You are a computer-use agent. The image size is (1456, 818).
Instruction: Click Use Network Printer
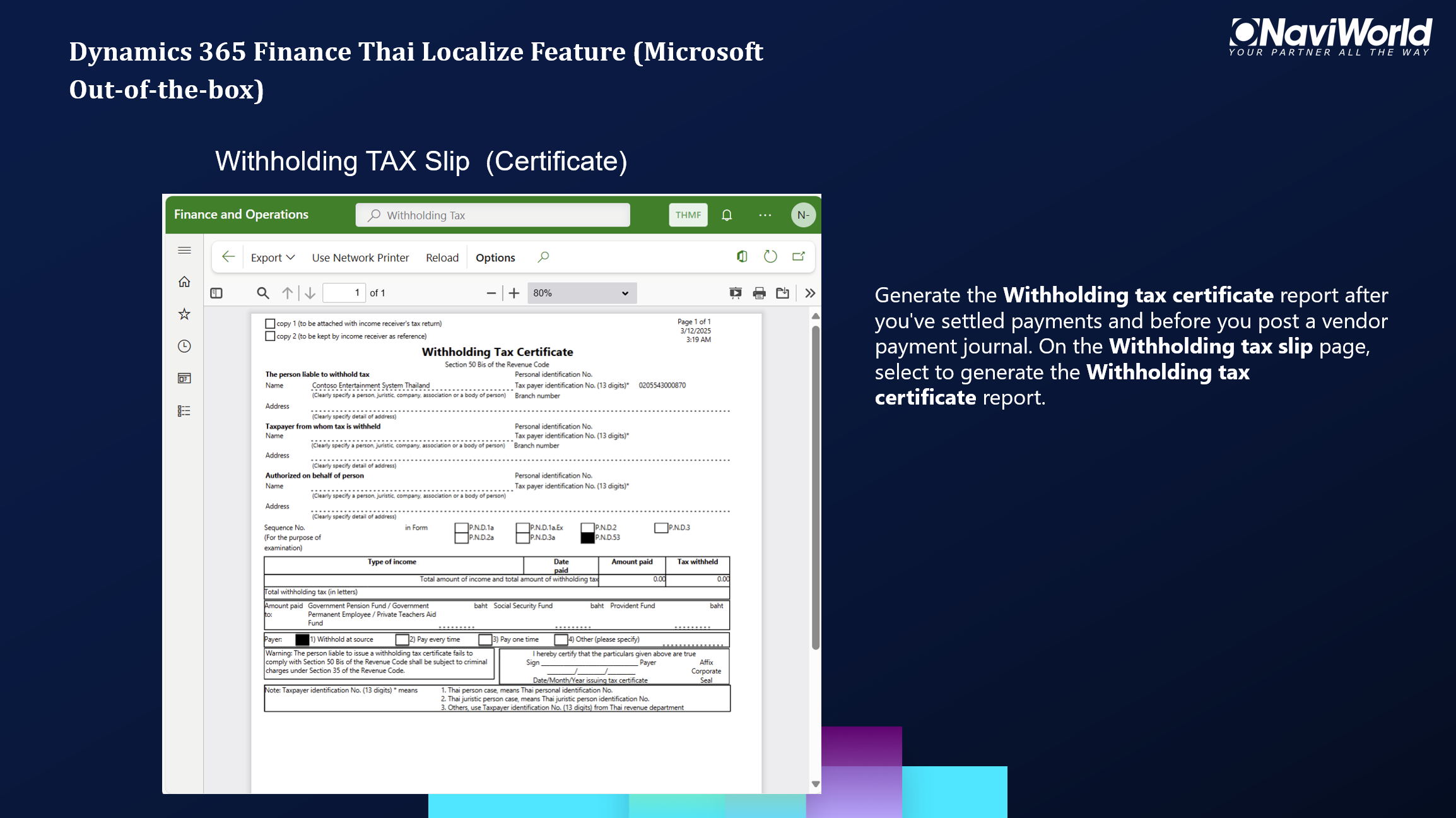(360, 258)
